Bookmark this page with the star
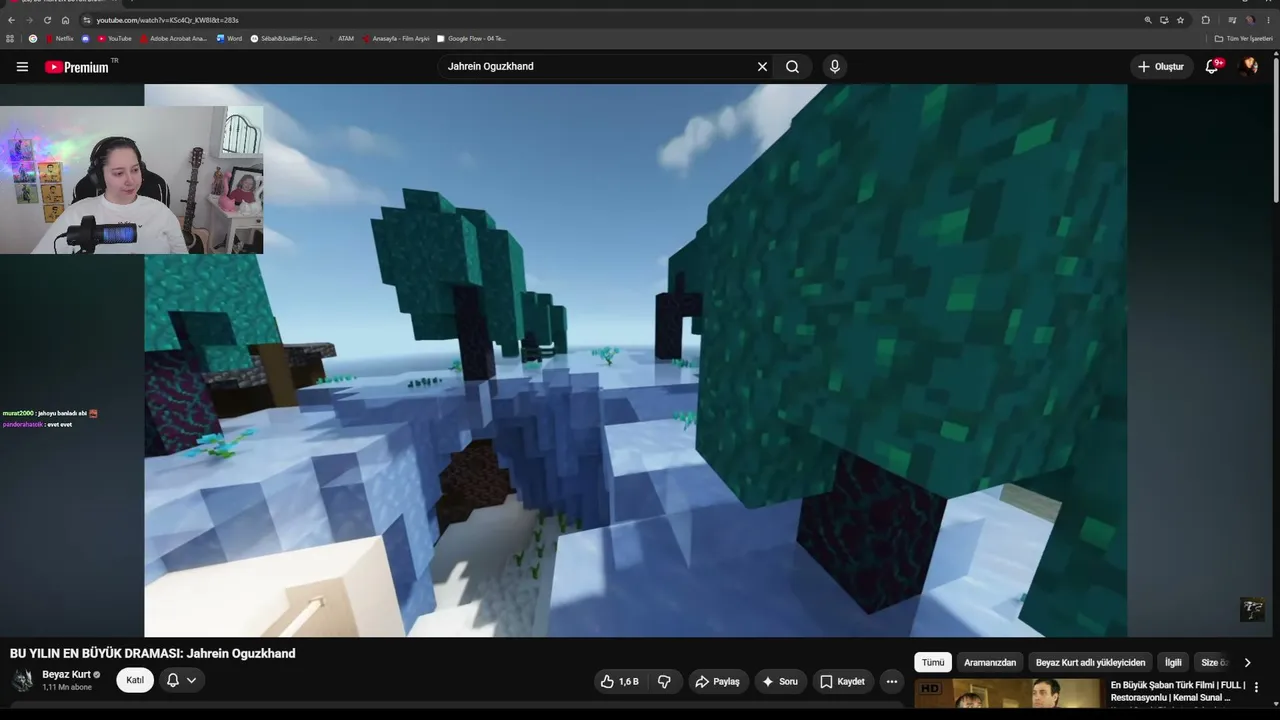 click(1180, 20)
